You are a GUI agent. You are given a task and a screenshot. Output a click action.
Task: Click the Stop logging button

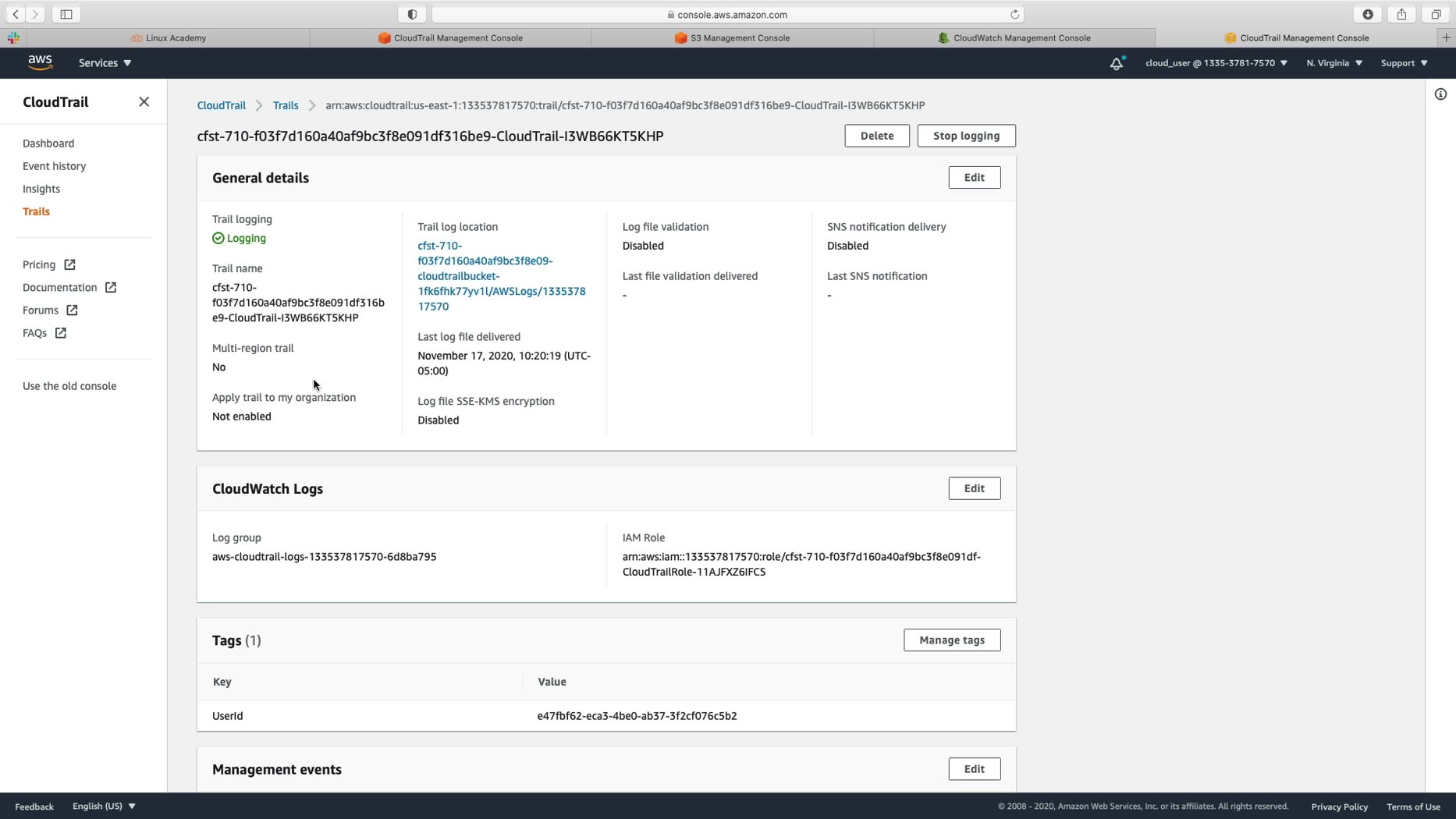966,136
